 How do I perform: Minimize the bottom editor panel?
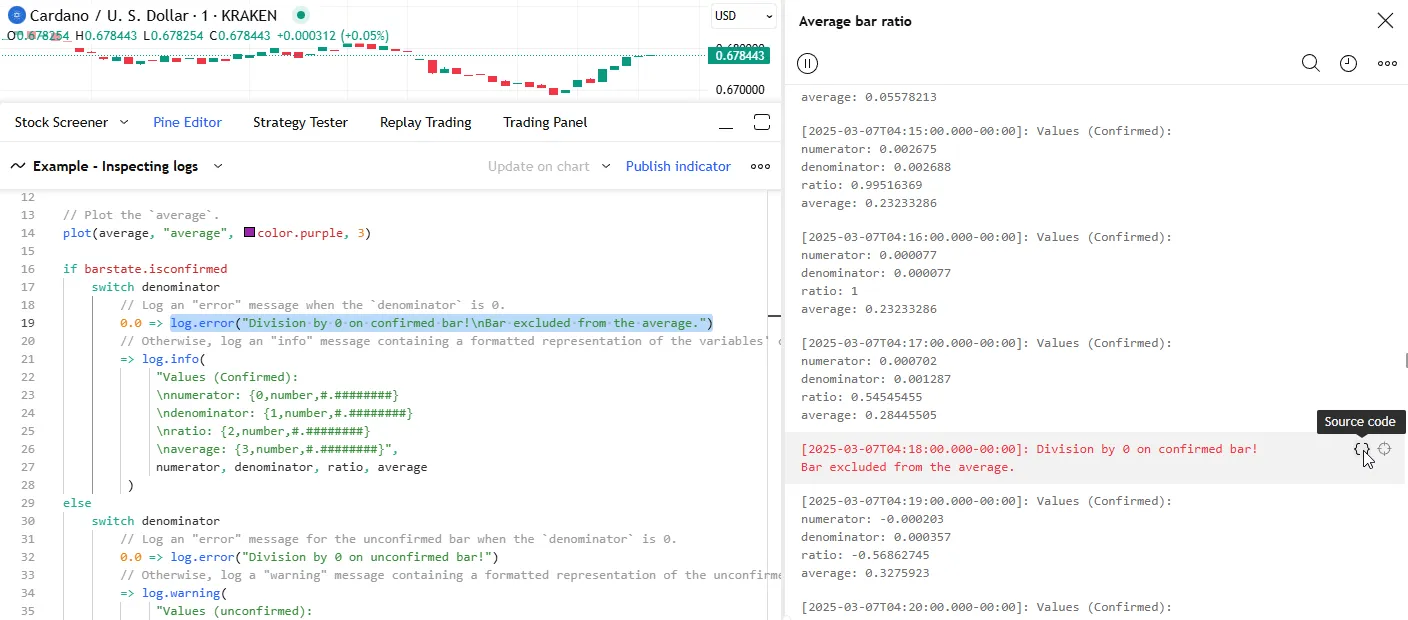click(727, 123)
